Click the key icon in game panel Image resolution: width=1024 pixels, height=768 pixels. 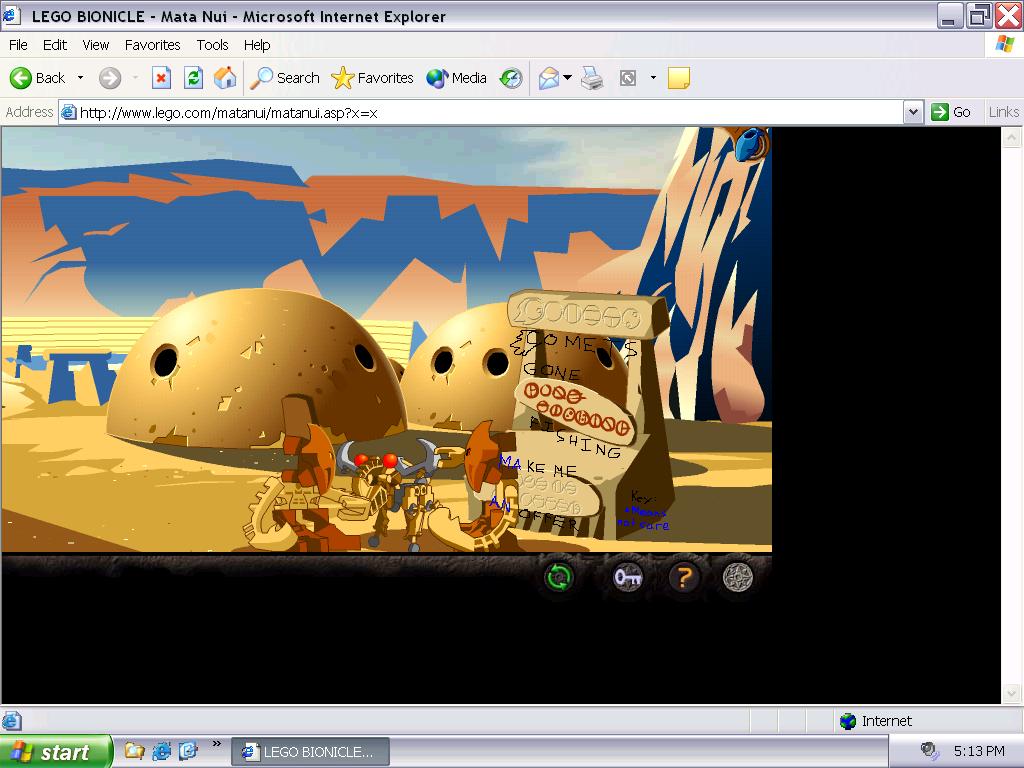628,578
